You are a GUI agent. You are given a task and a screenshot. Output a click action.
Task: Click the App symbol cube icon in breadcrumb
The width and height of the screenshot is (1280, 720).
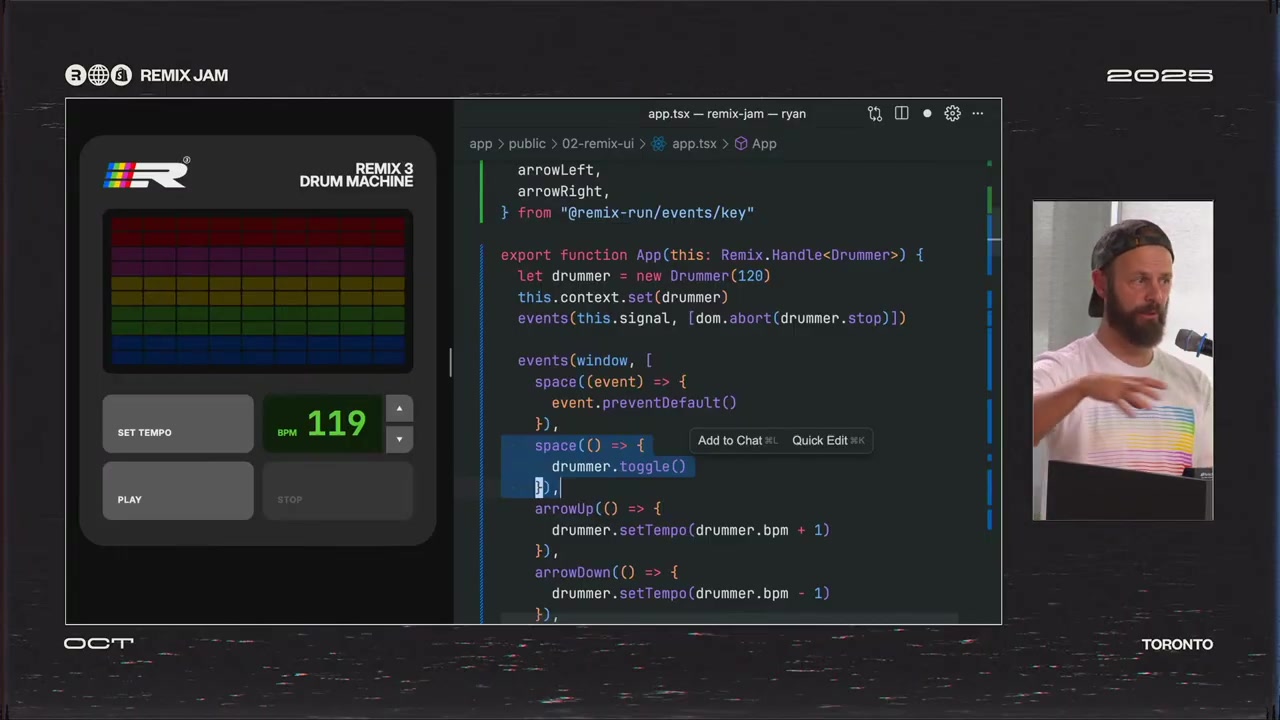point(741,144)
